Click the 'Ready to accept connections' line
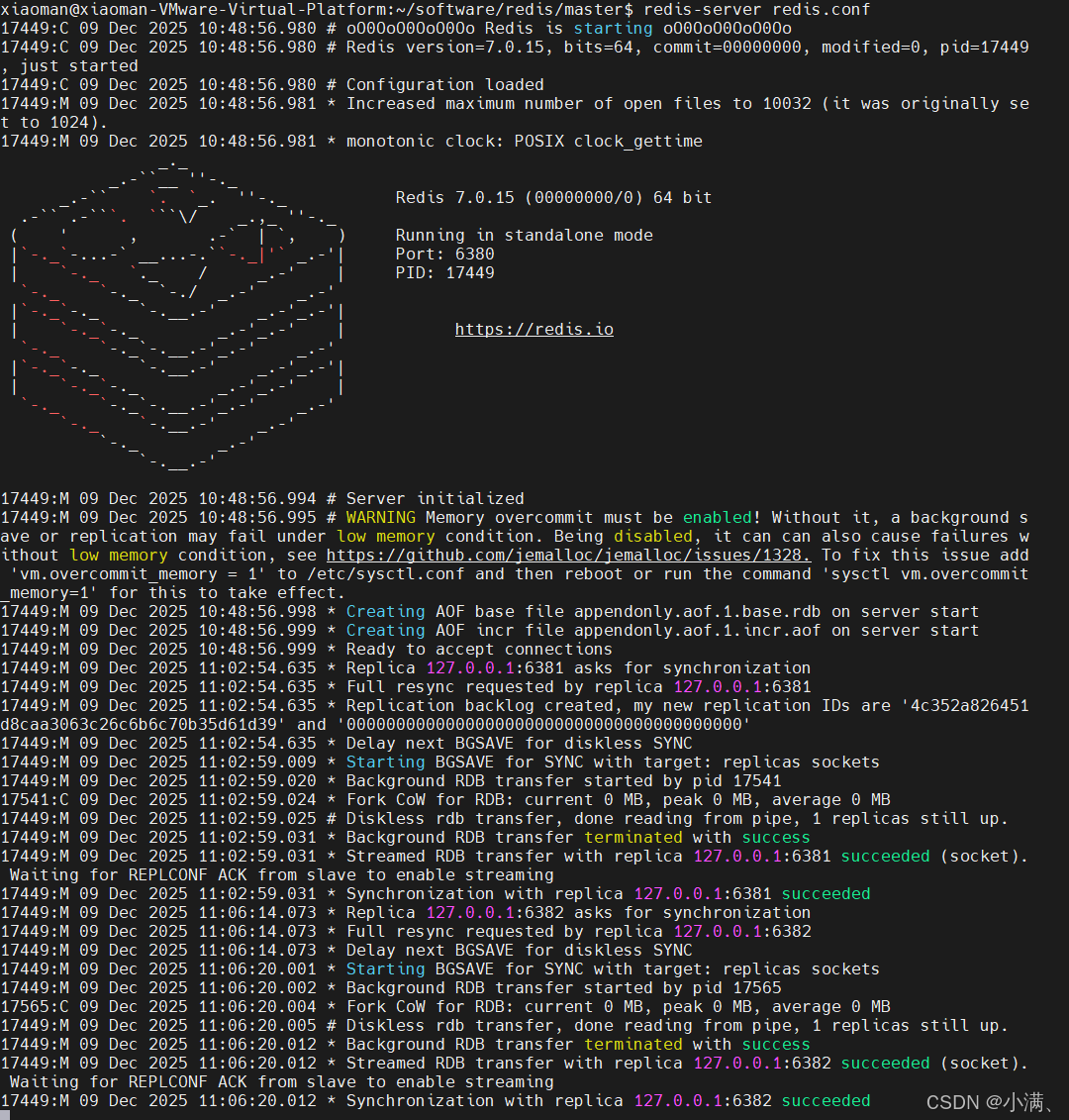Screen dimensions: 1069x1120 306,650
